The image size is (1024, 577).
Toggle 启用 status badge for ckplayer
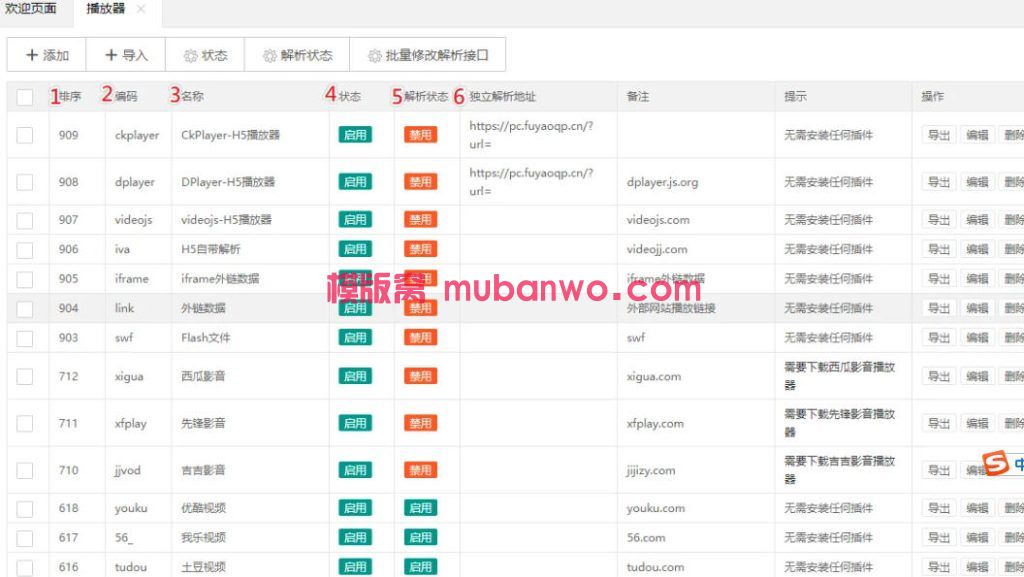point(355,135)
